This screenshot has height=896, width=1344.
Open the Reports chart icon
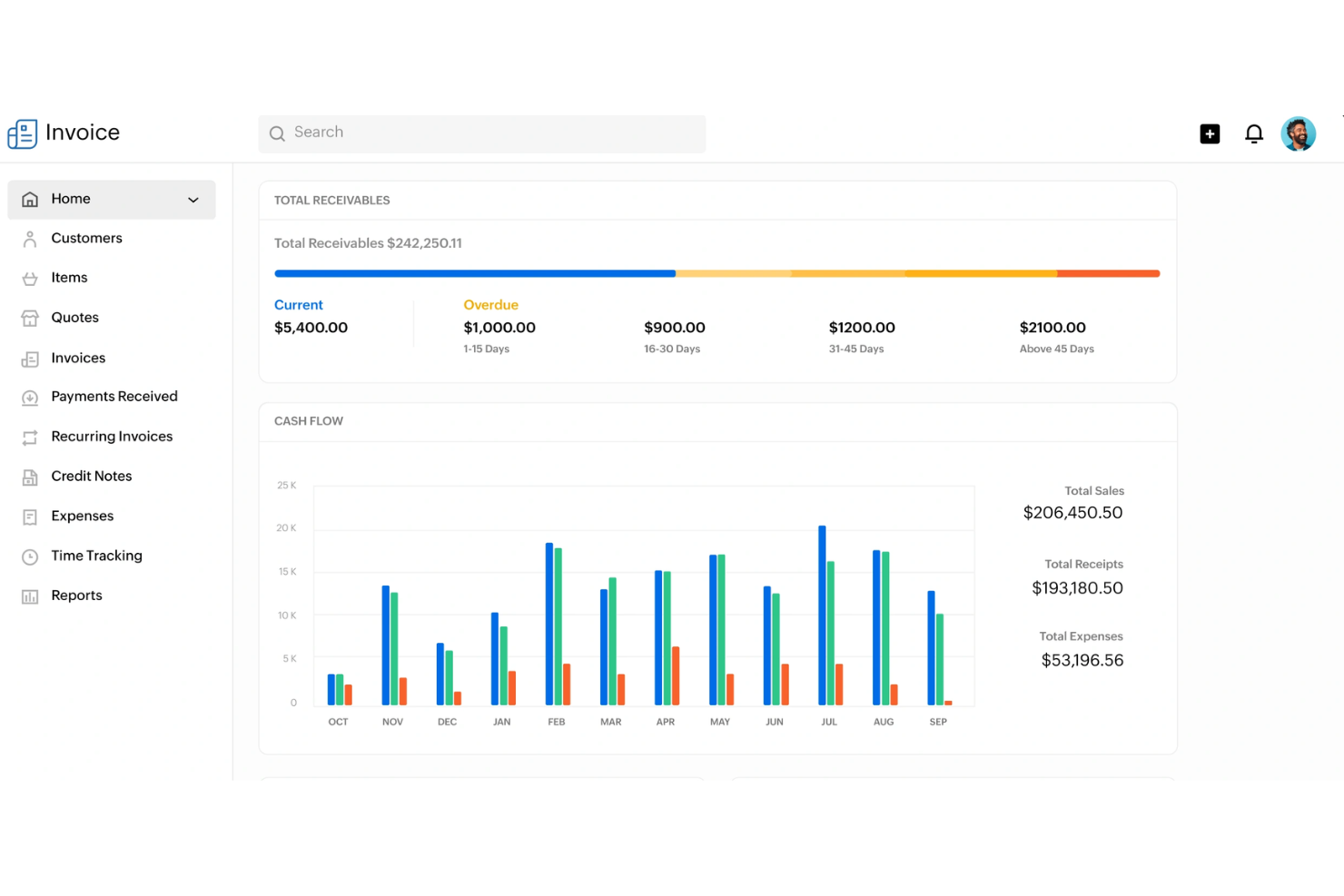(30, 596)
